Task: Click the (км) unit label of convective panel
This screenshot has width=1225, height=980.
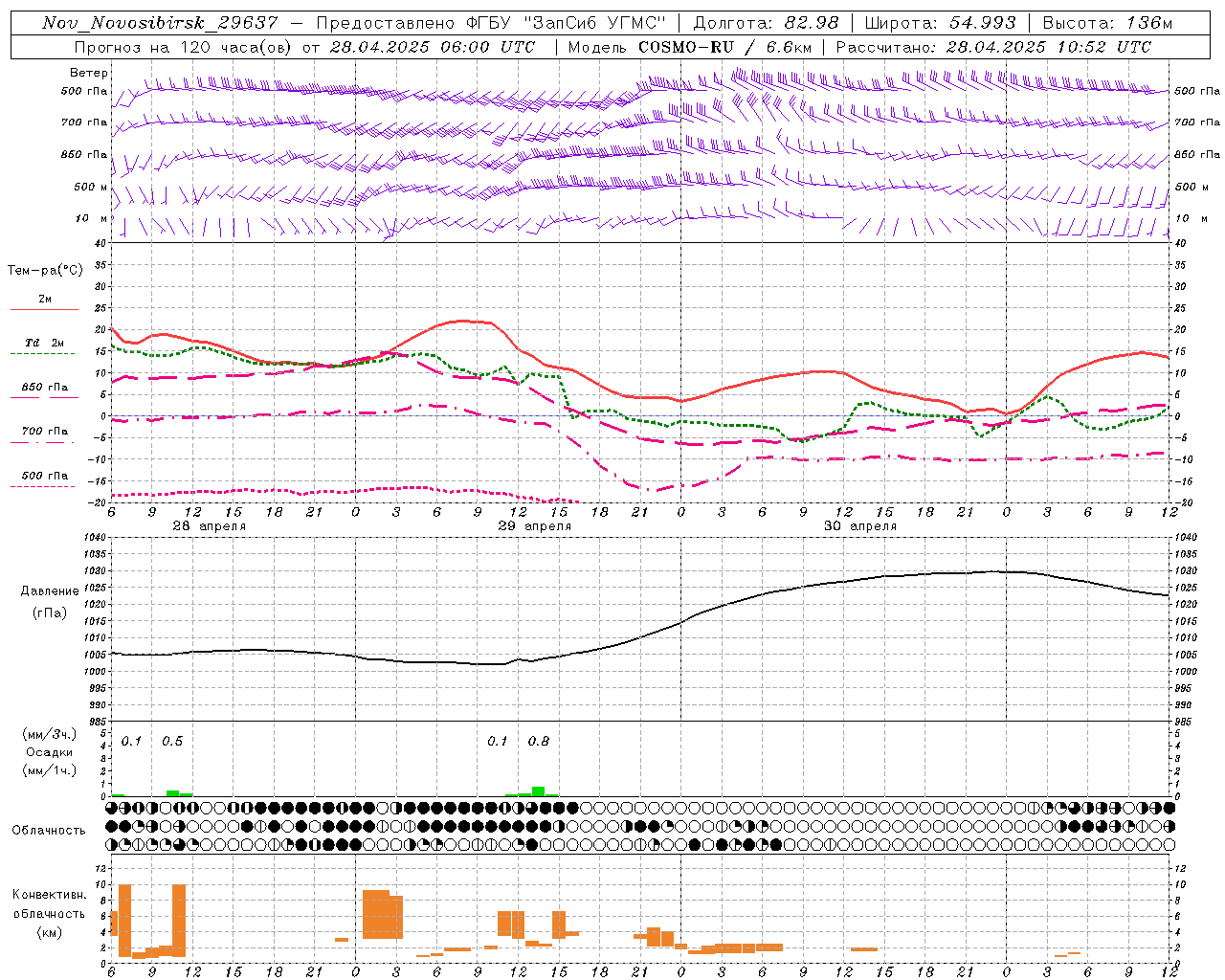Action: (50, 932)
